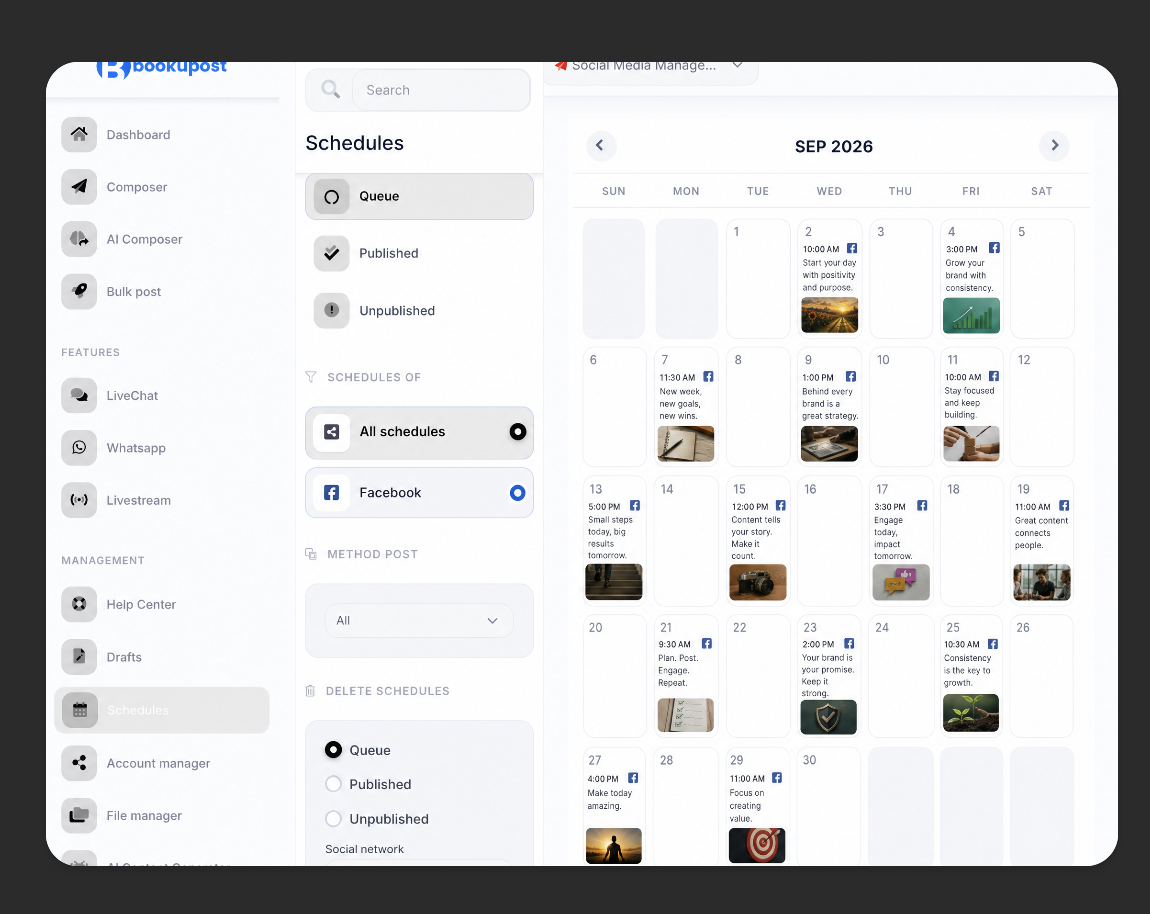Screen dimensions: 1150x914
Task: Select the Facebook radio button
Action: click(x=518, y=493)
